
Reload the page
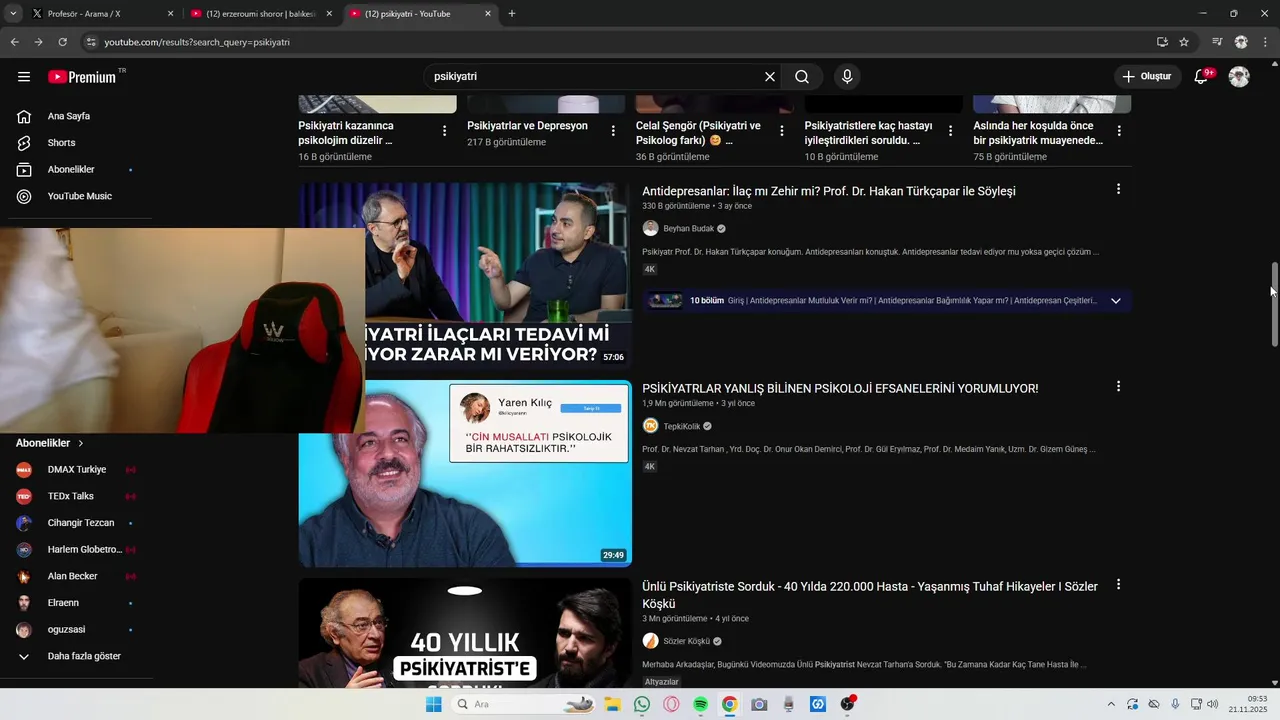coord(62,42)
